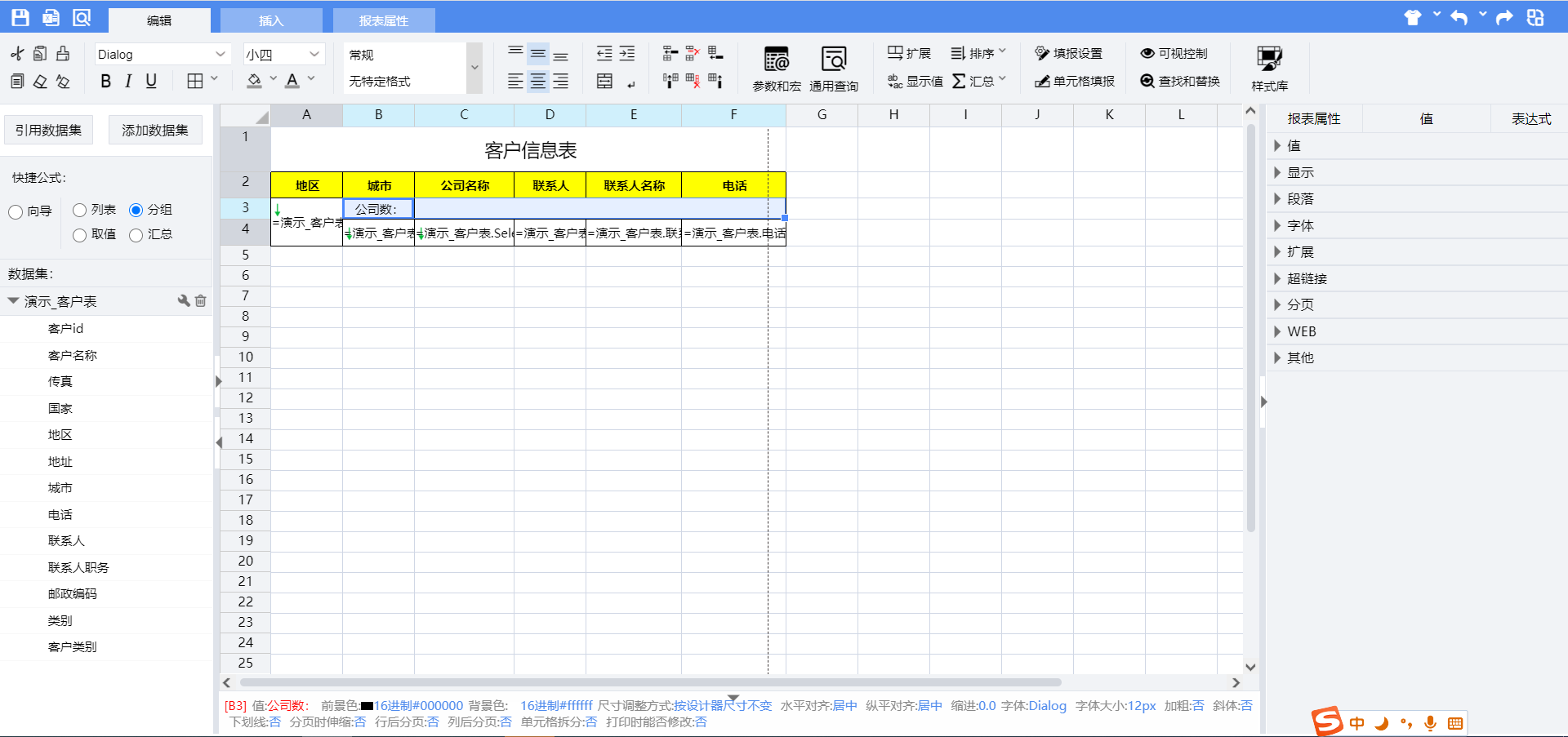
Task: Click the 引用数据集 button
Action: 48,130
